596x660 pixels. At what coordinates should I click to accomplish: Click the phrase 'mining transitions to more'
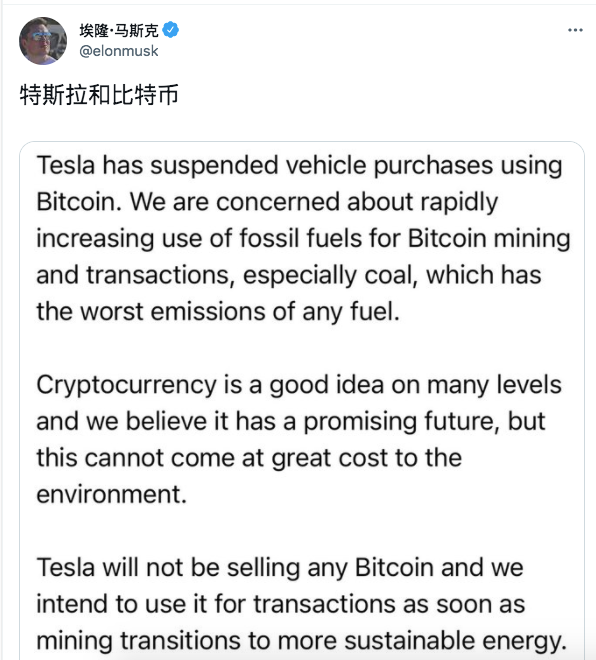coord(186,641)
